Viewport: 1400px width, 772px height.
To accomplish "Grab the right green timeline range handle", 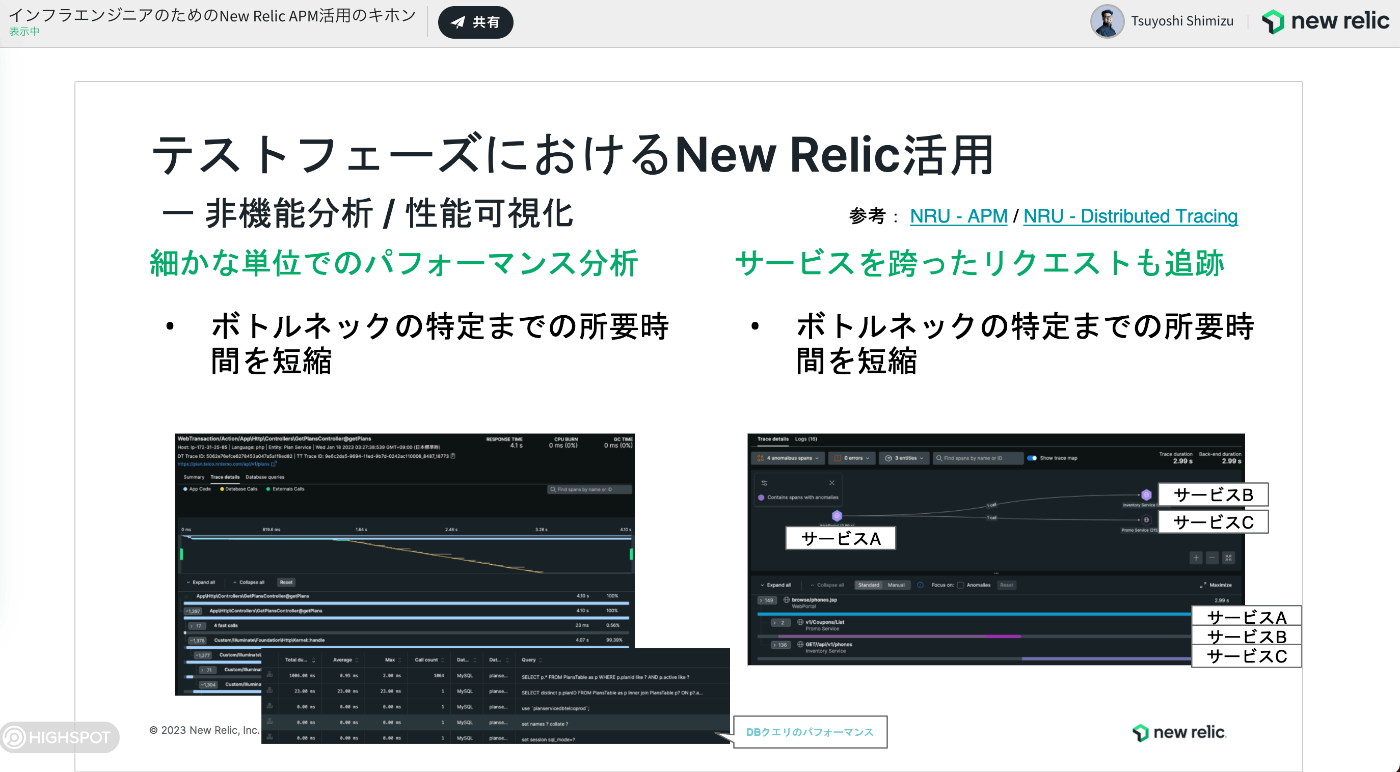I will click(x=631, y=554).
